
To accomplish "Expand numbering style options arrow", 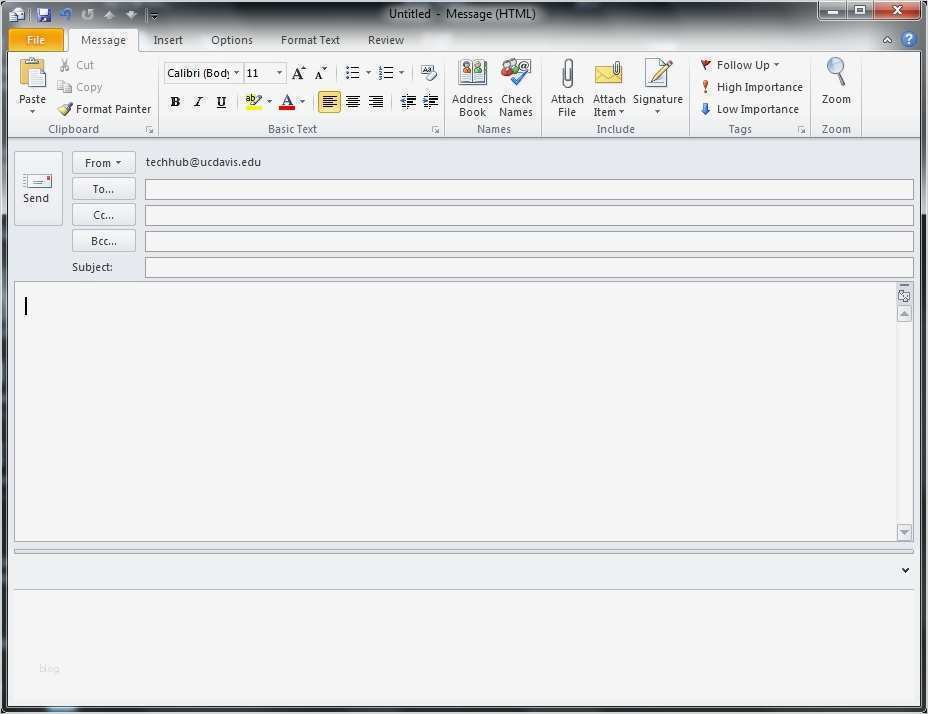I will tap(401, 73).
